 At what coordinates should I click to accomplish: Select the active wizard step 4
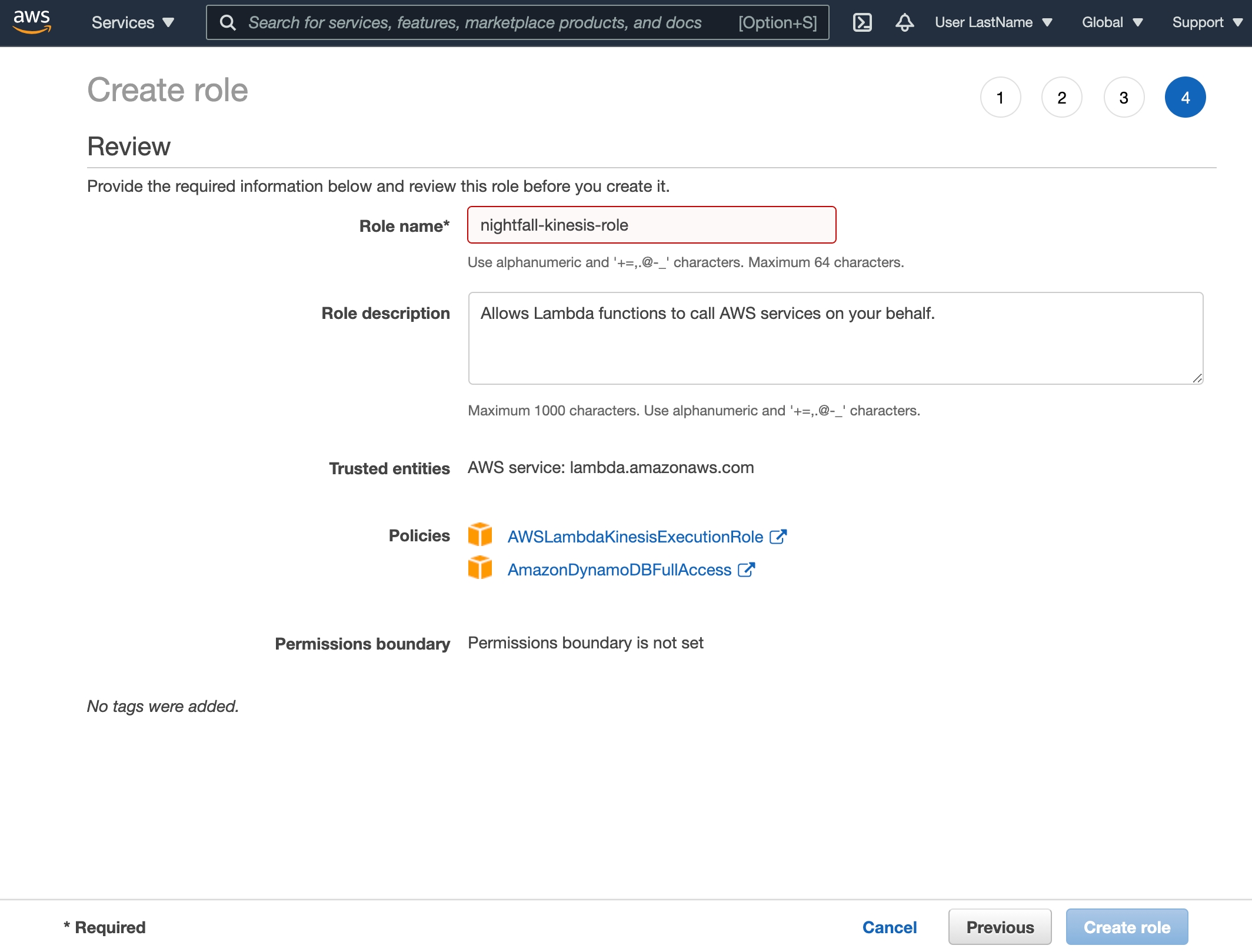point(1186,97)
